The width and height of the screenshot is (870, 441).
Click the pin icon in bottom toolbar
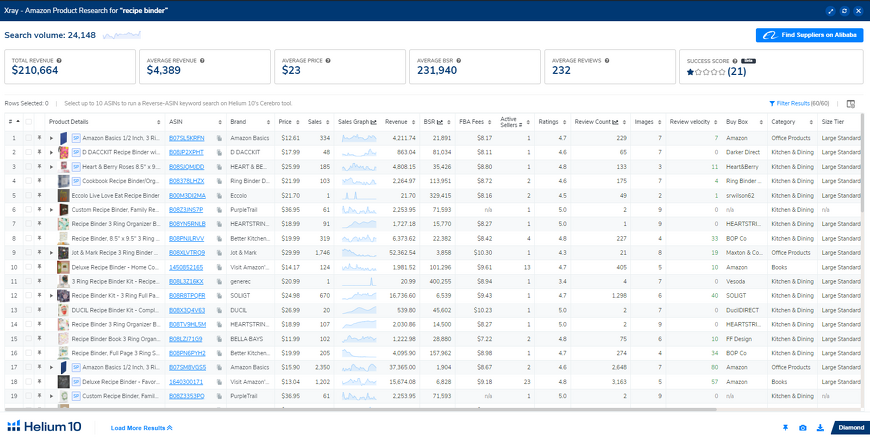click(785, 428)
